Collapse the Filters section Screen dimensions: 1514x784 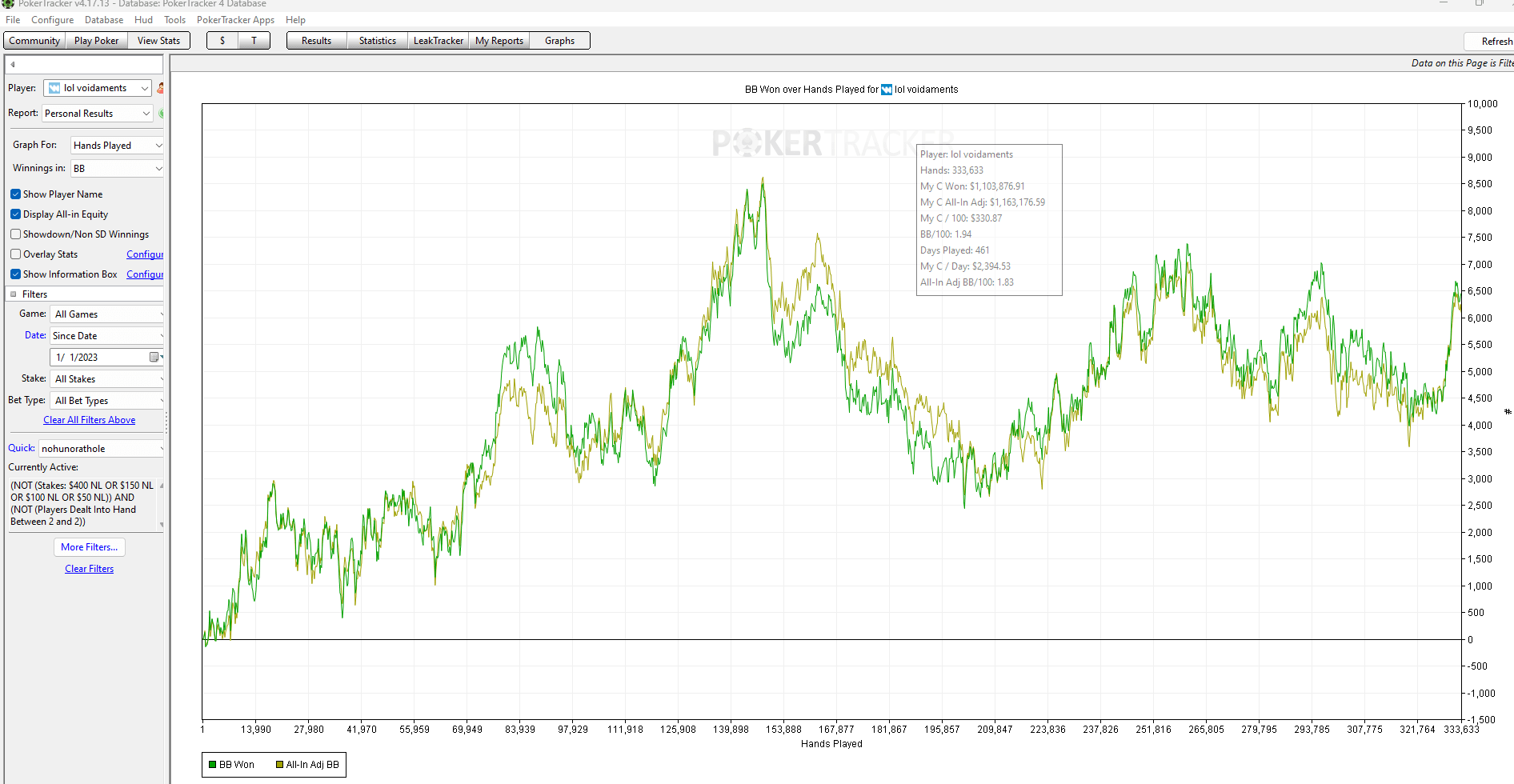(13, 294)
